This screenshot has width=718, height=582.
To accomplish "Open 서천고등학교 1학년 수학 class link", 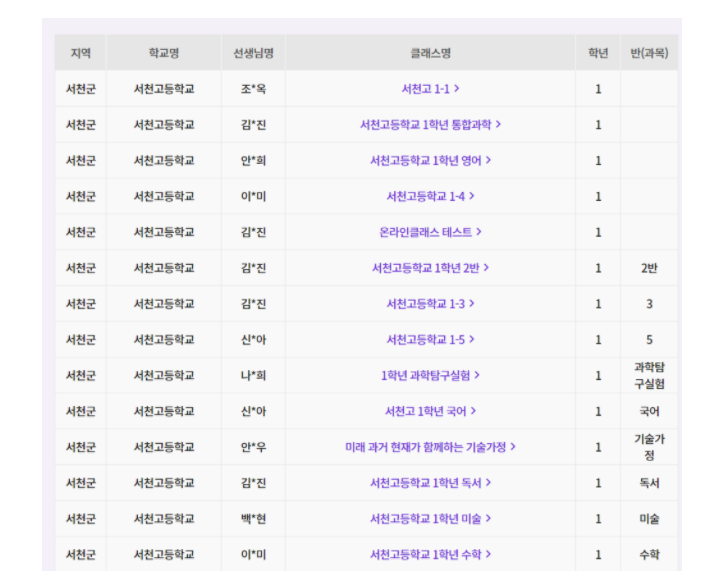I will [430, 555].
